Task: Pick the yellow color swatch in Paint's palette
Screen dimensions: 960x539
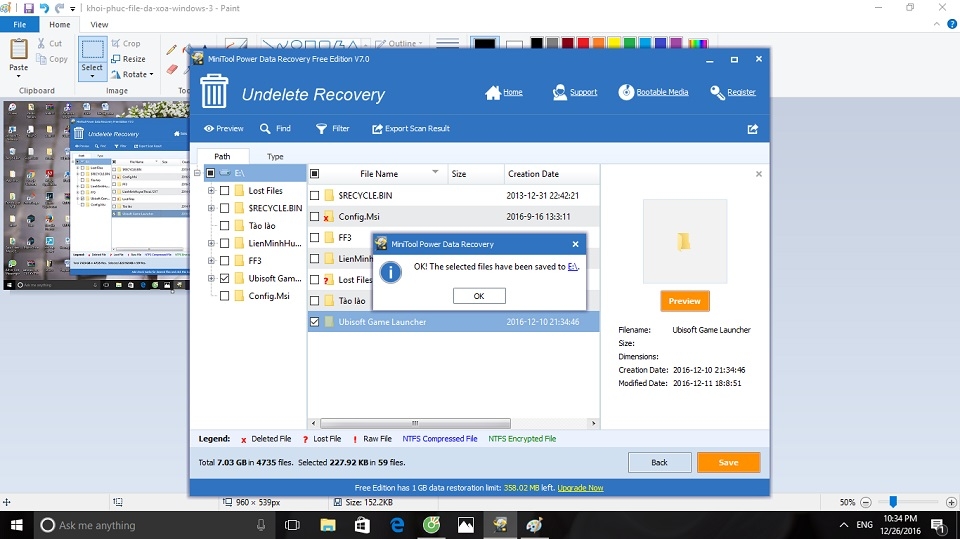Action: (x=614, y=43)
